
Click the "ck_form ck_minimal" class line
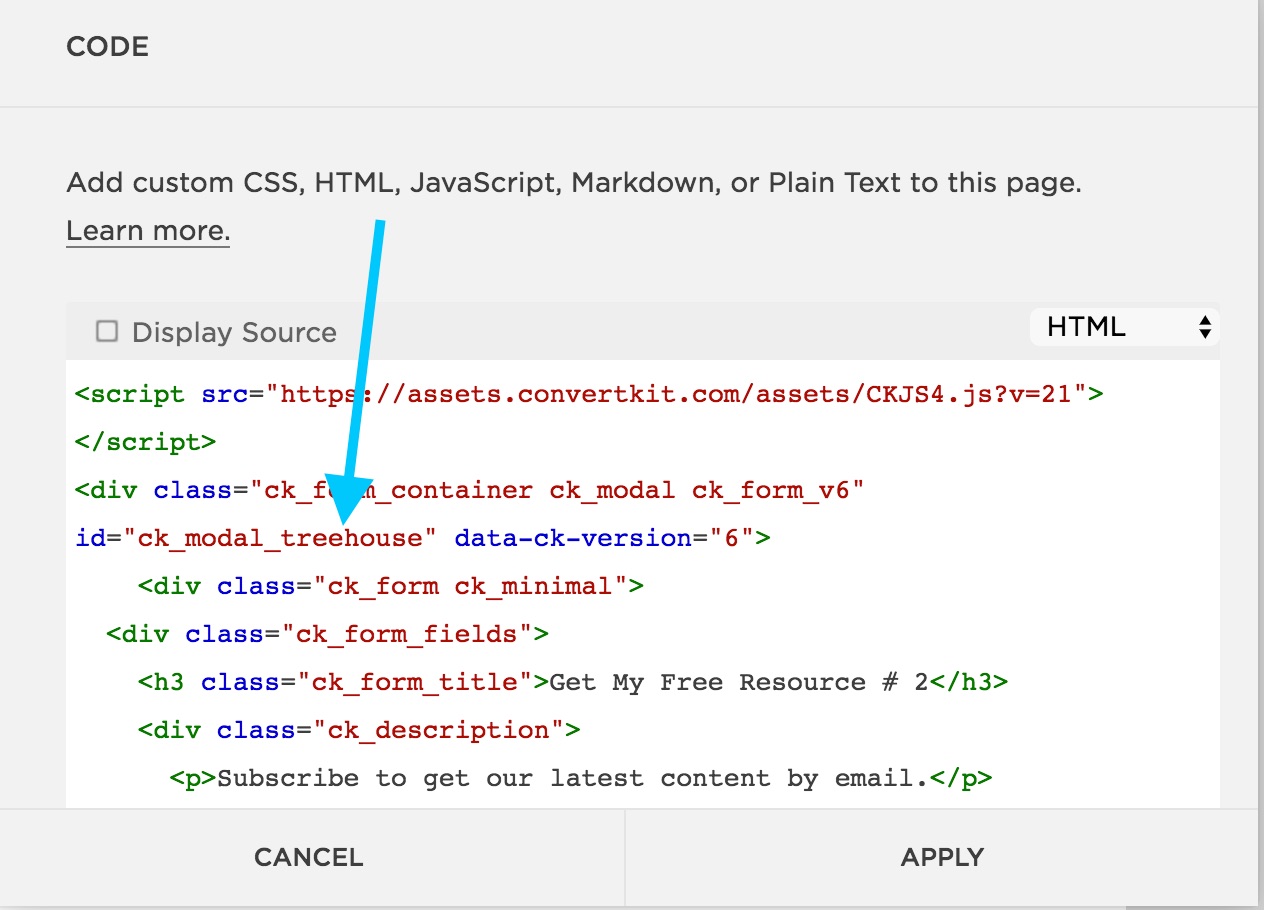(390, 586)
